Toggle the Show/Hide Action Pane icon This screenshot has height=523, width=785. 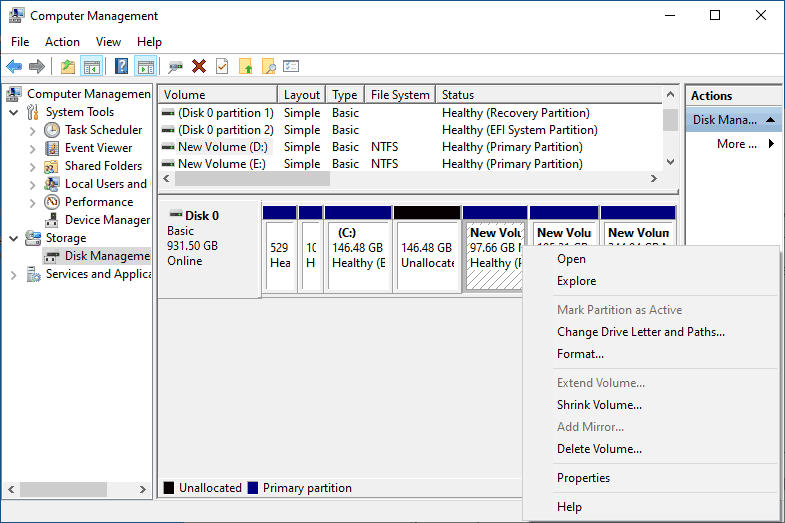[146, 66]
